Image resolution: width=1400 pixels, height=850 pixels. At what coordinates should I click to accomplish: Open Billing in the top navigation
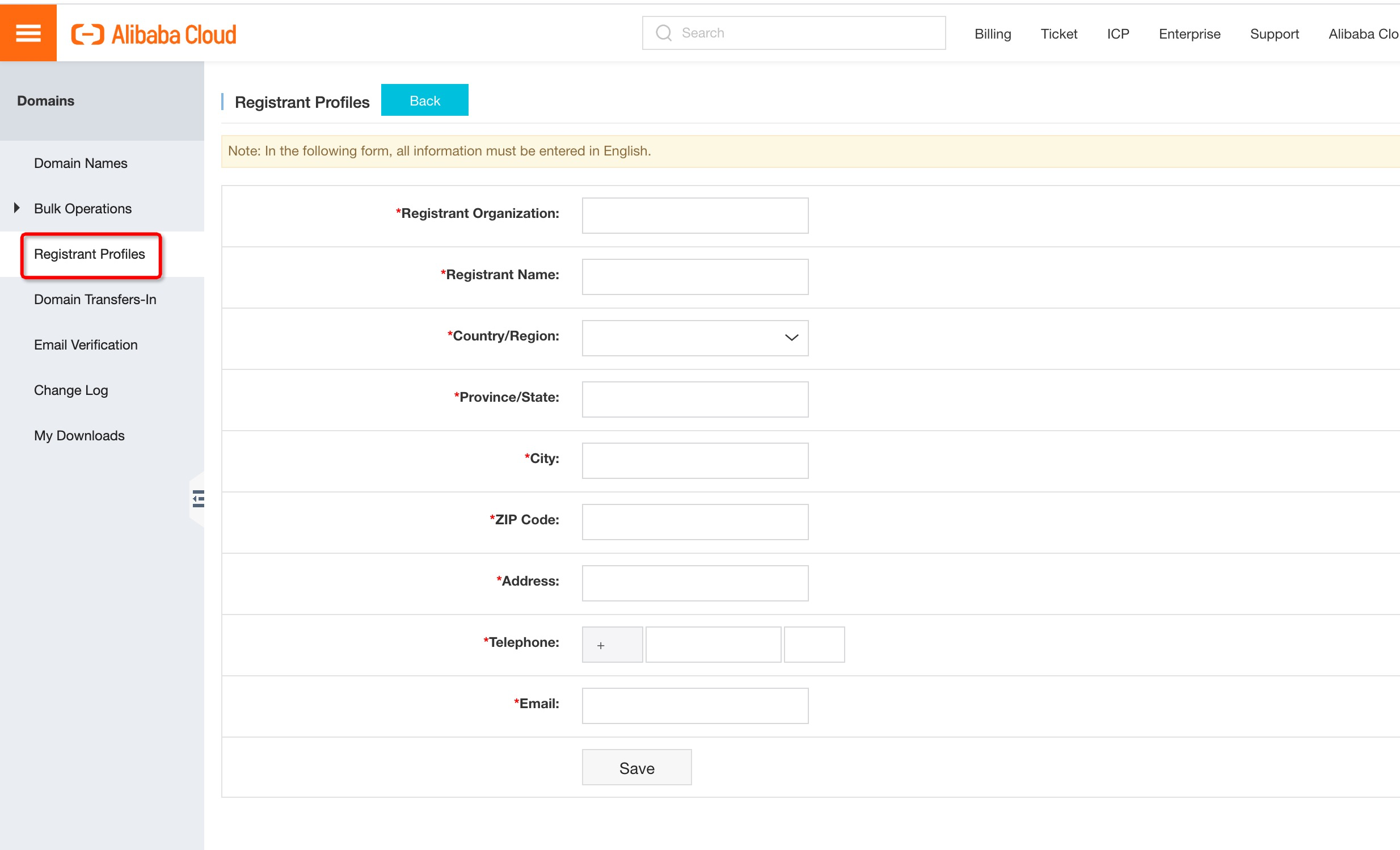pyautogui.click(x=992, y=34)
